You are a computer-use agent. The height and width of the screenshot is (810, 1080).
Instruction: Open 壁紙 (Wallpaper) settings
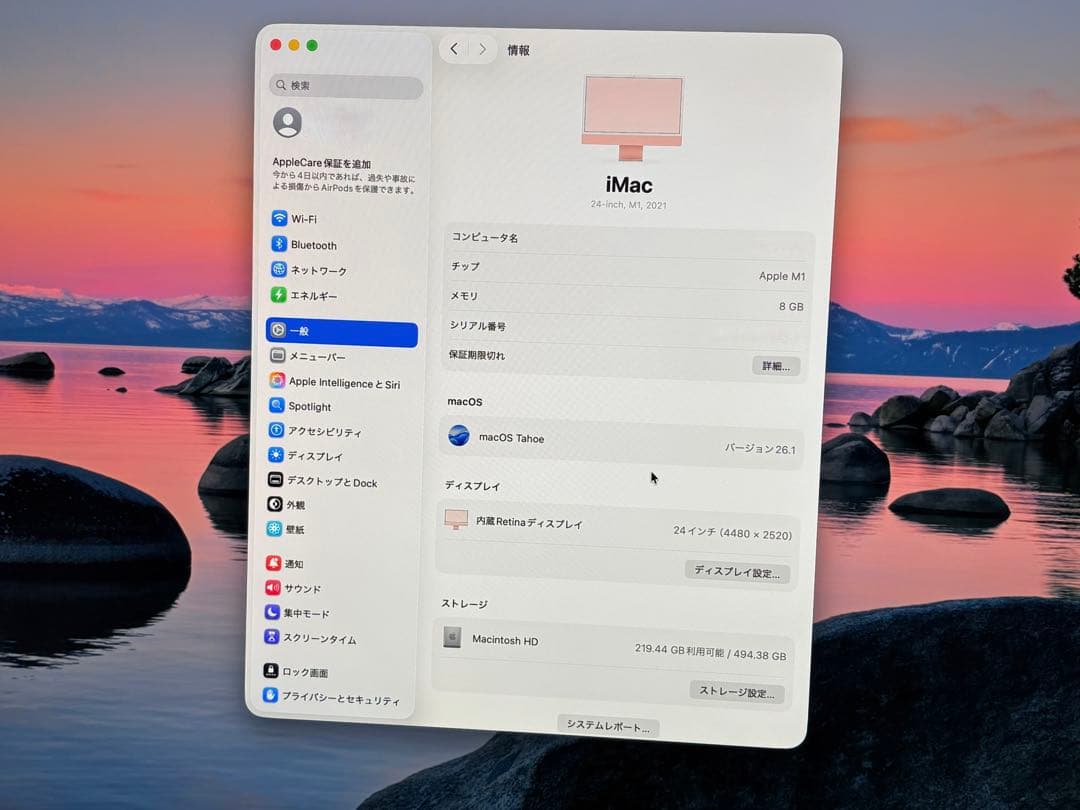278,529
